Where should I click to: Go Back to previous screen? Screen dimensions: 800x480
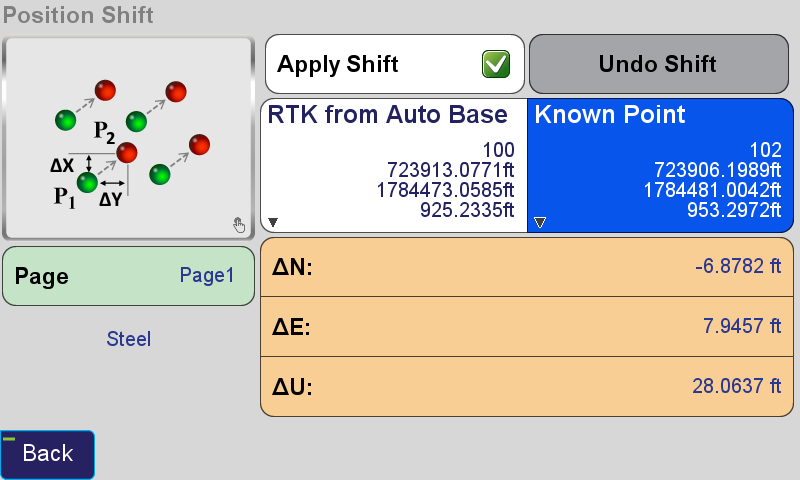(x=47, y=454)
